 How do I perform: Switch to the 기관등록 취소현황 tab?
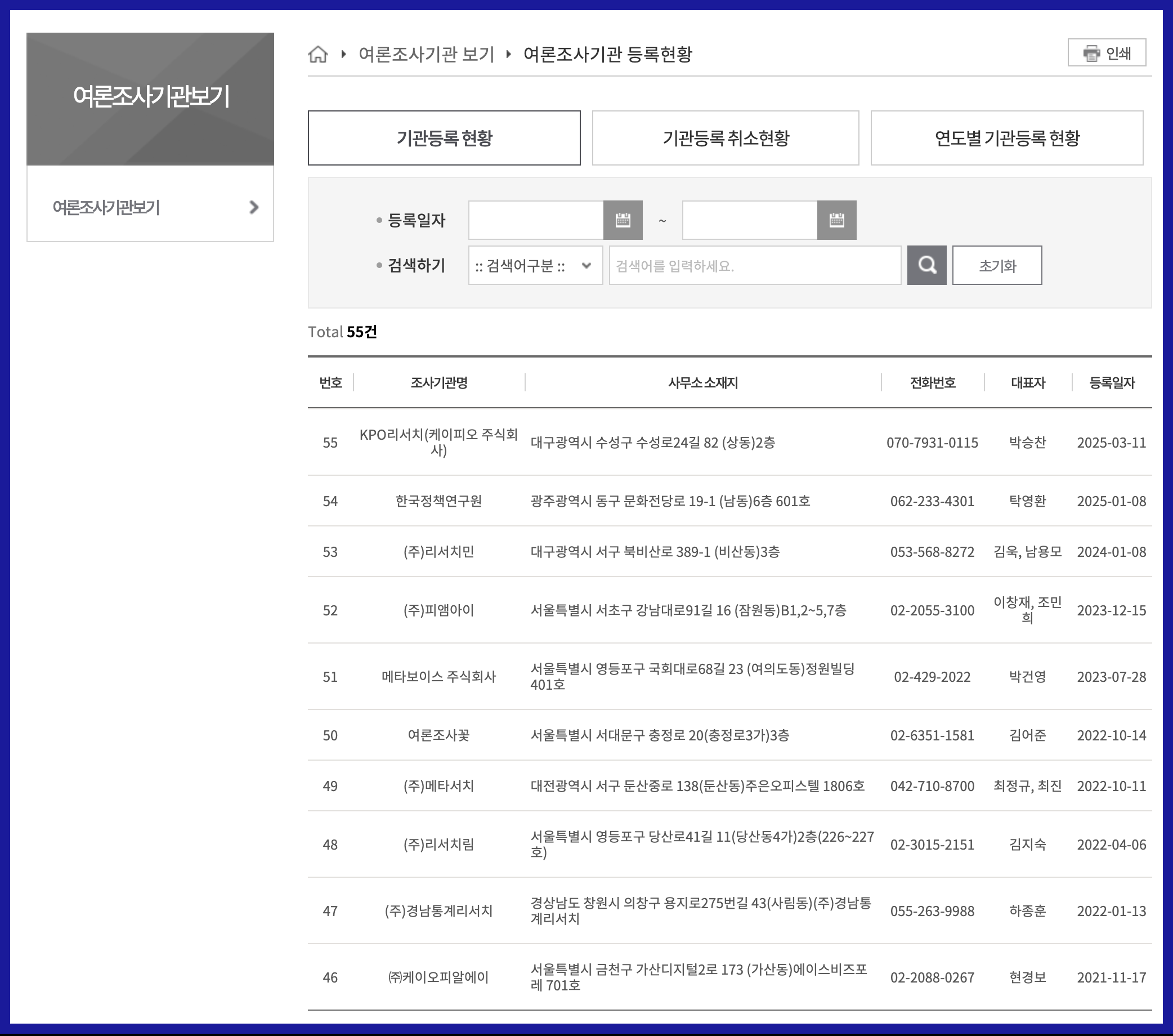point(725,138)
